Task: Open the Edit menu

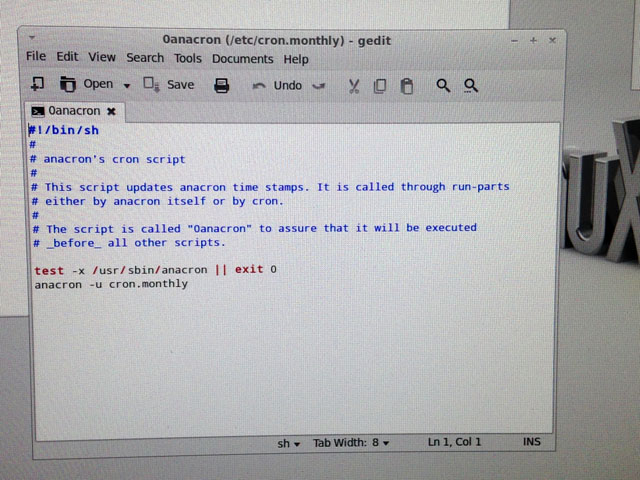Action: (x=67, y=56)
